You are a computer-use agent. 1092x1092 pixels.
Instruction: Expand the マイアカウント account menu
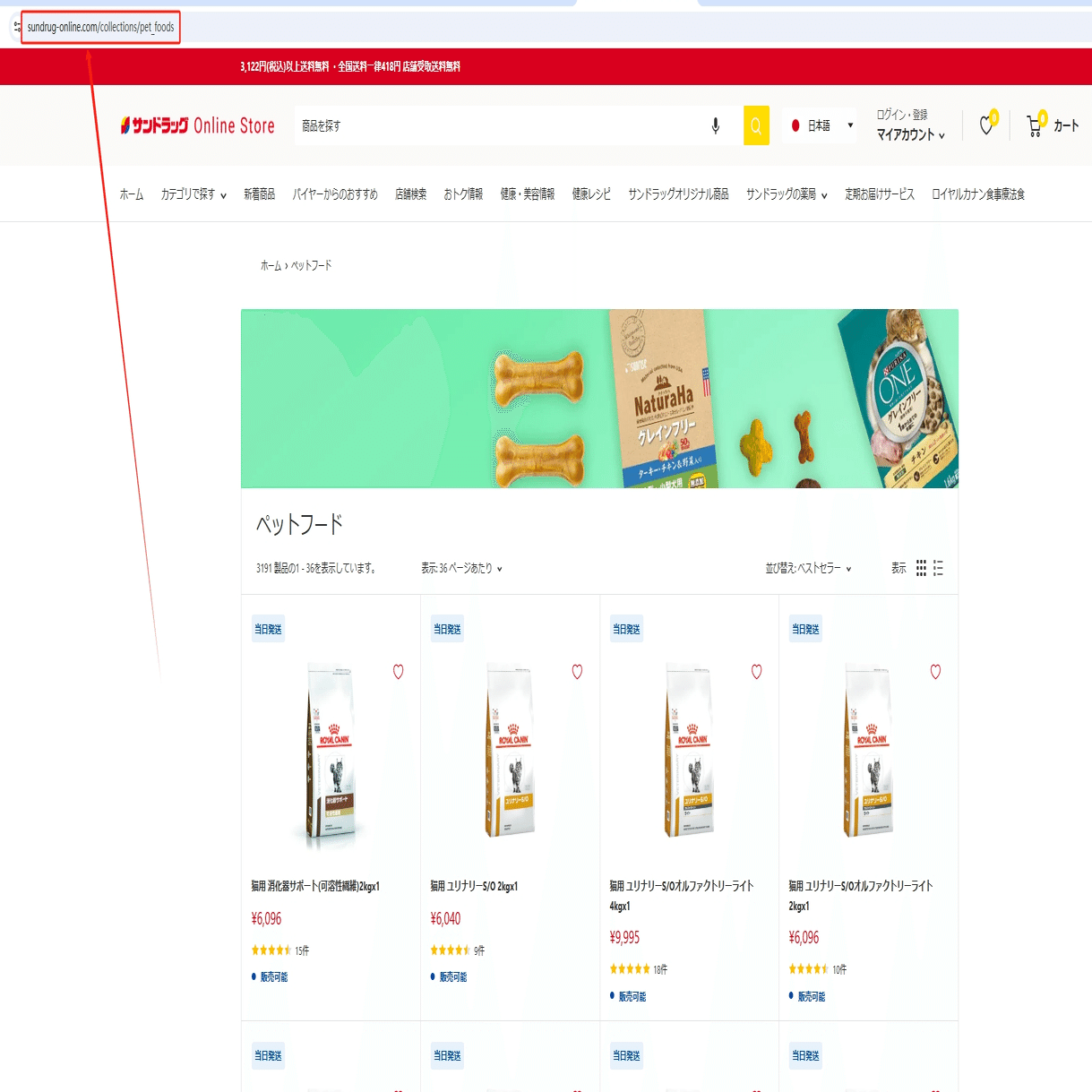point(910,135)
